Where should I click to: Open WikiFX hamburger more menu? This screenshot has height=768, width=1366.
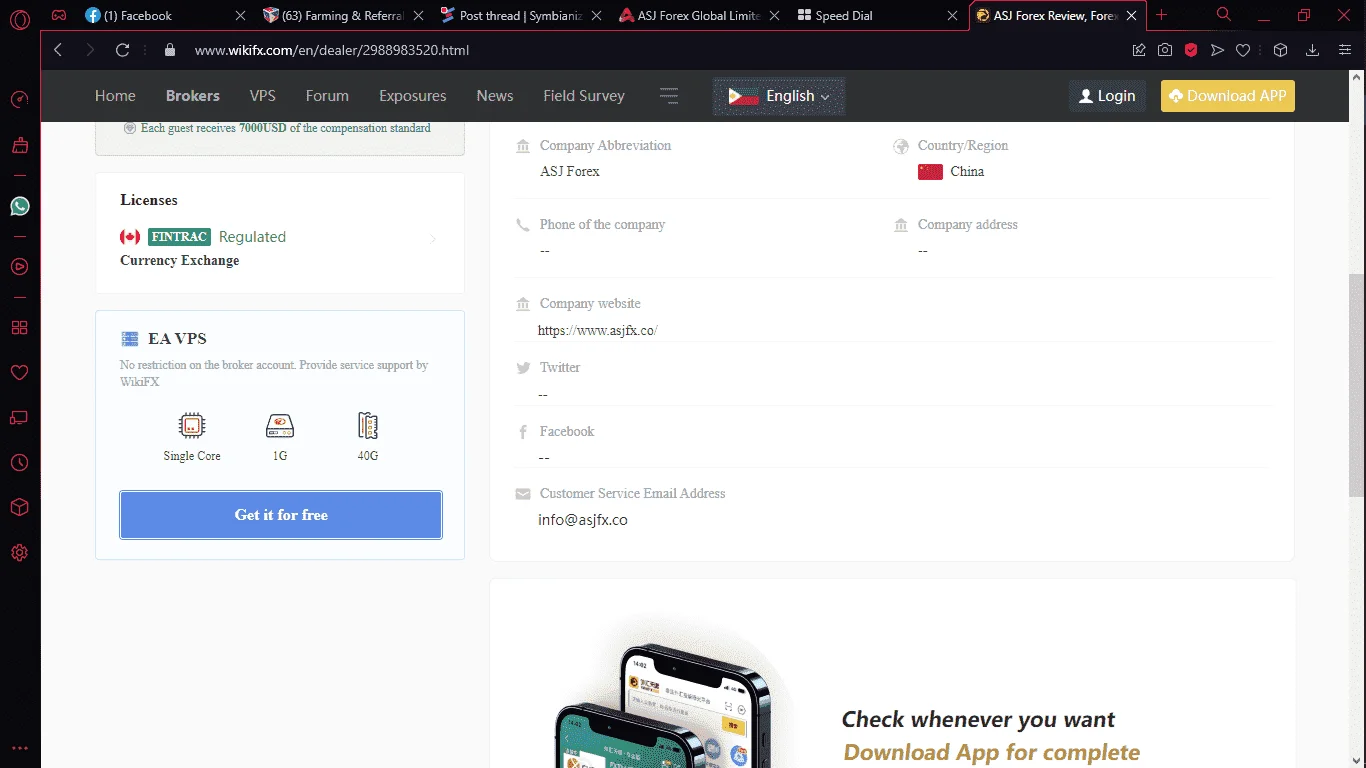point(669,96)
